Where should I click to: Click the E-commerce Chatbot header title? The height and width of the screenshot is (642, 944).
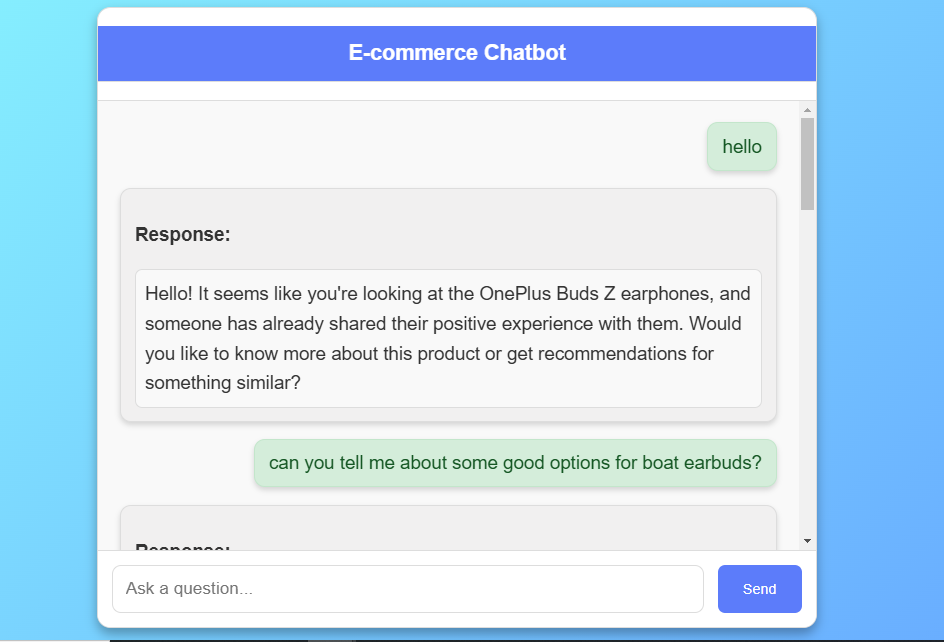(457, 53)
